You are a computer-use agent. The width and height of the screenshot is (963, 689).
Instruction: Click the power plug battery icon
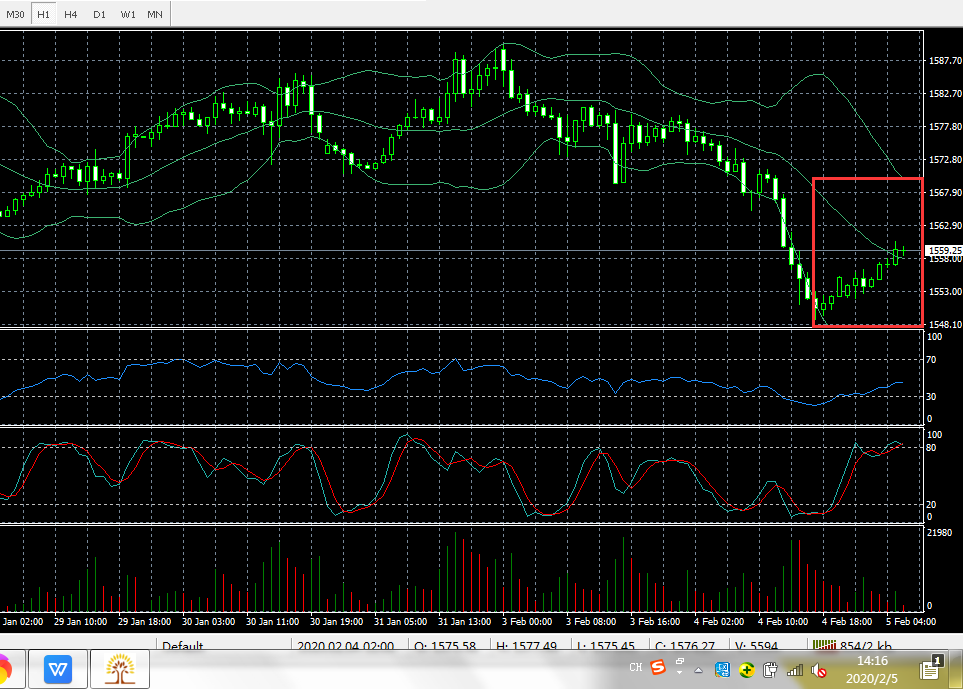[x=771, y=669]
